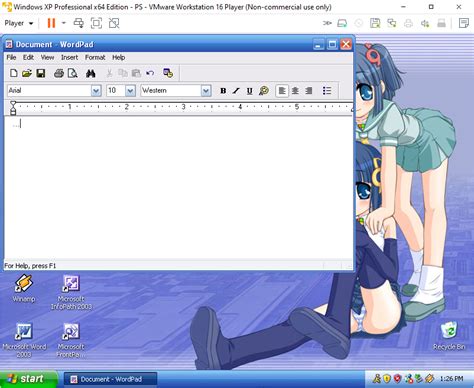
Task: Create a new document with the New icon
Action: (x=14, y=73)
